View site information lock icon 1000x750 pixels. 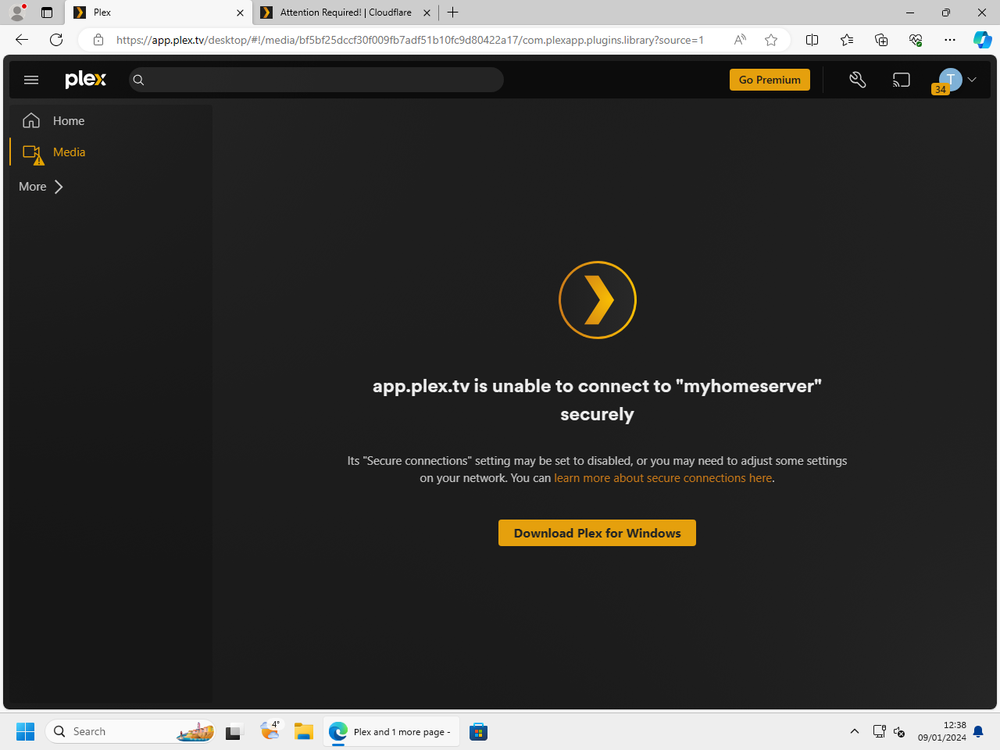98,40
